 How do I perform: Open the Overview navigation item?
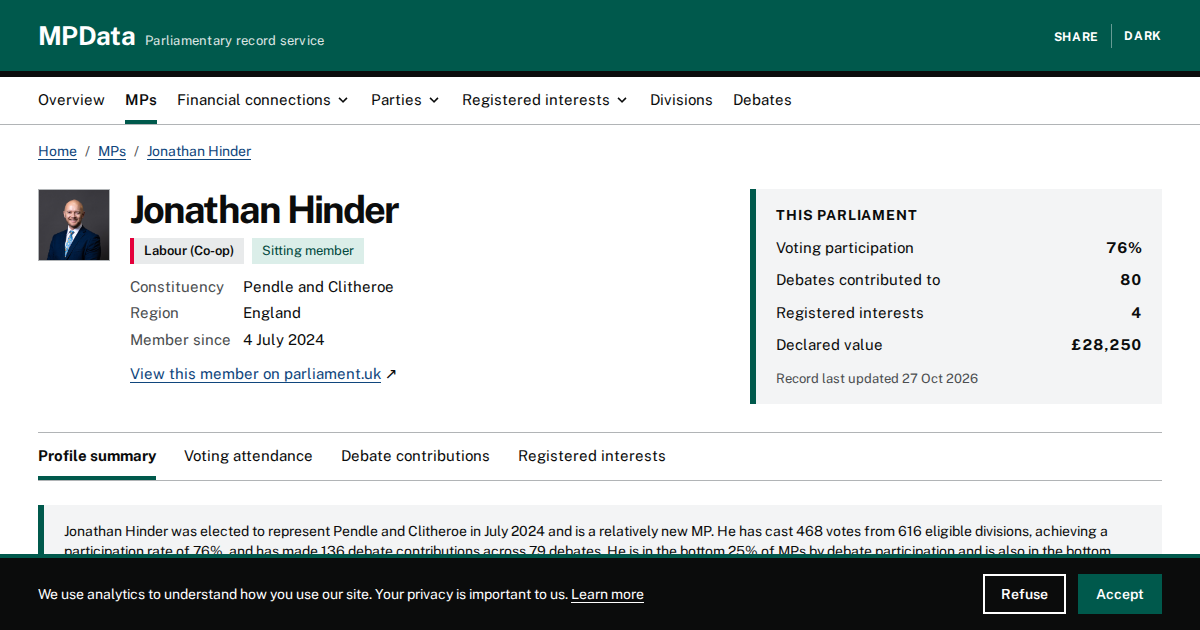(x=71, y=100)
